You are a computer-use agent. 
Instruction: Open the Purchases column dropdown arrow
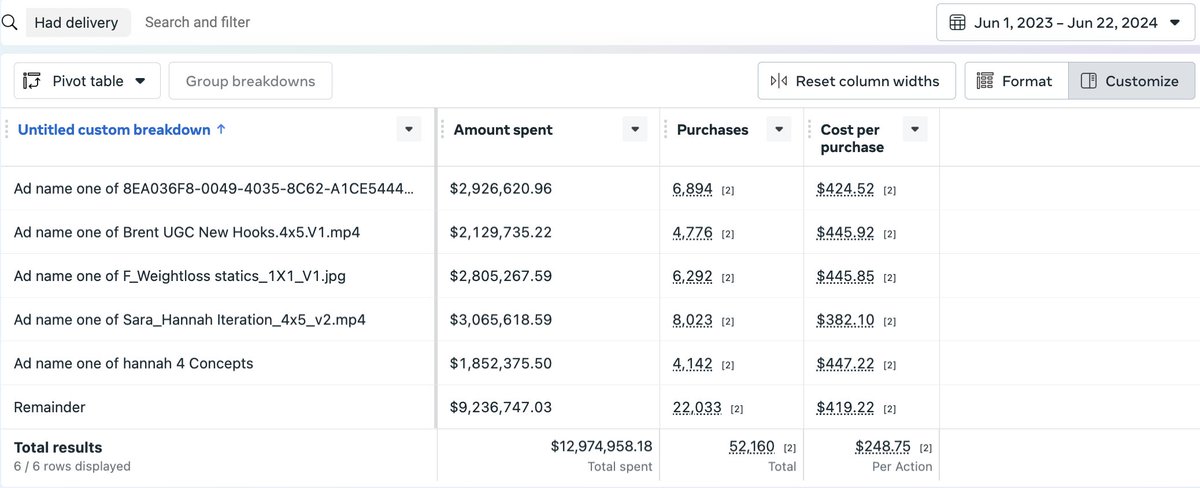778,129
